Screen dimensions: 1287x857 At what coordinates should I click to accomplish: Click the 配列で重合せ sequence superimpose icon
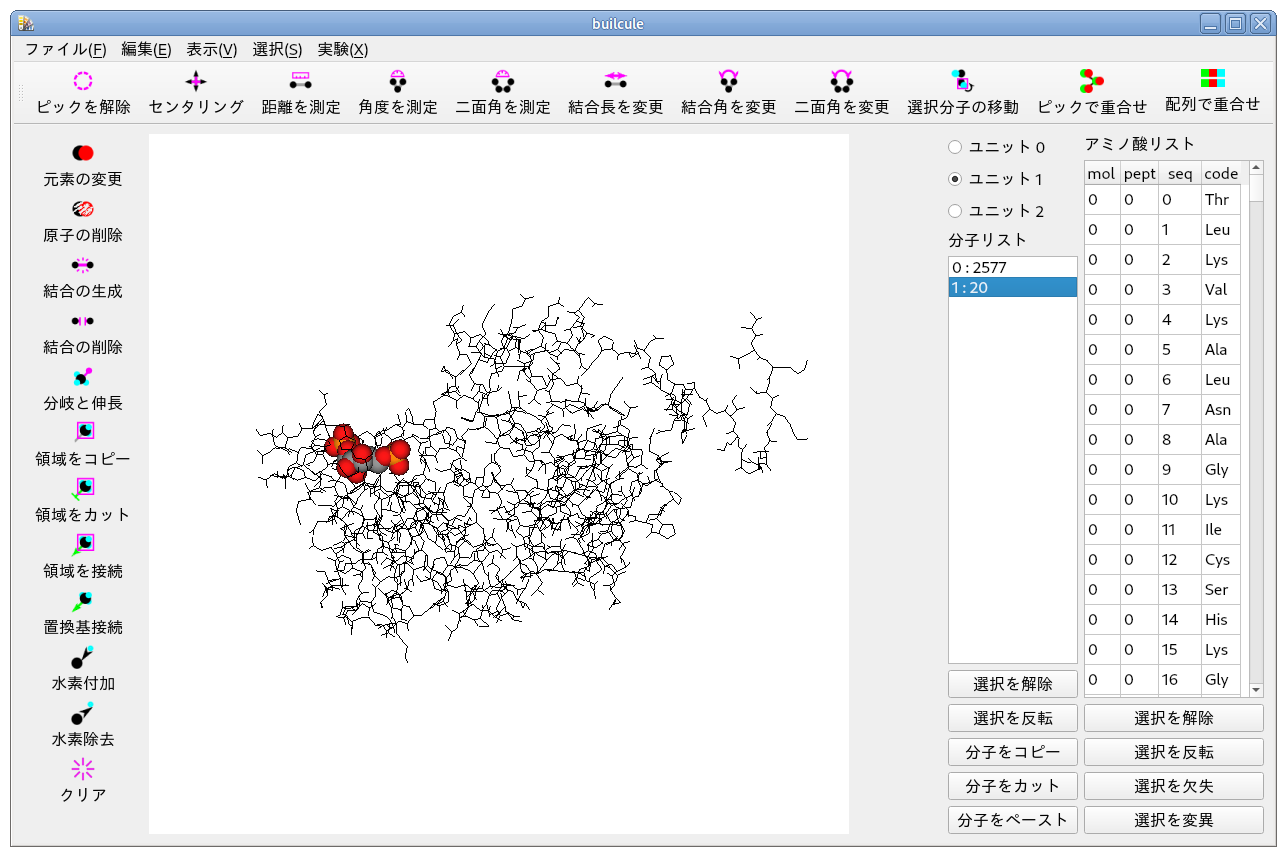click(x=1212, y=80)
